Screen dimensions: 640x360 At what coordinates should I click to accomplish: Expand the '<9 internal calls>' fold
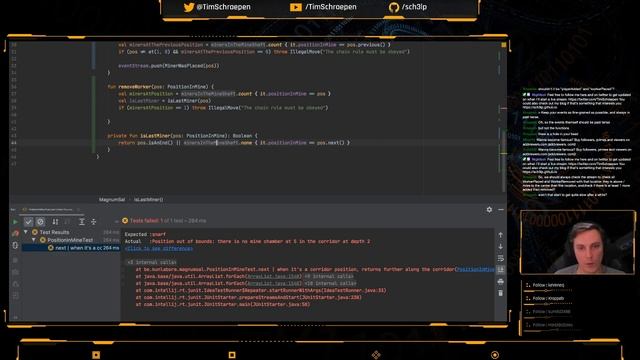329,276
